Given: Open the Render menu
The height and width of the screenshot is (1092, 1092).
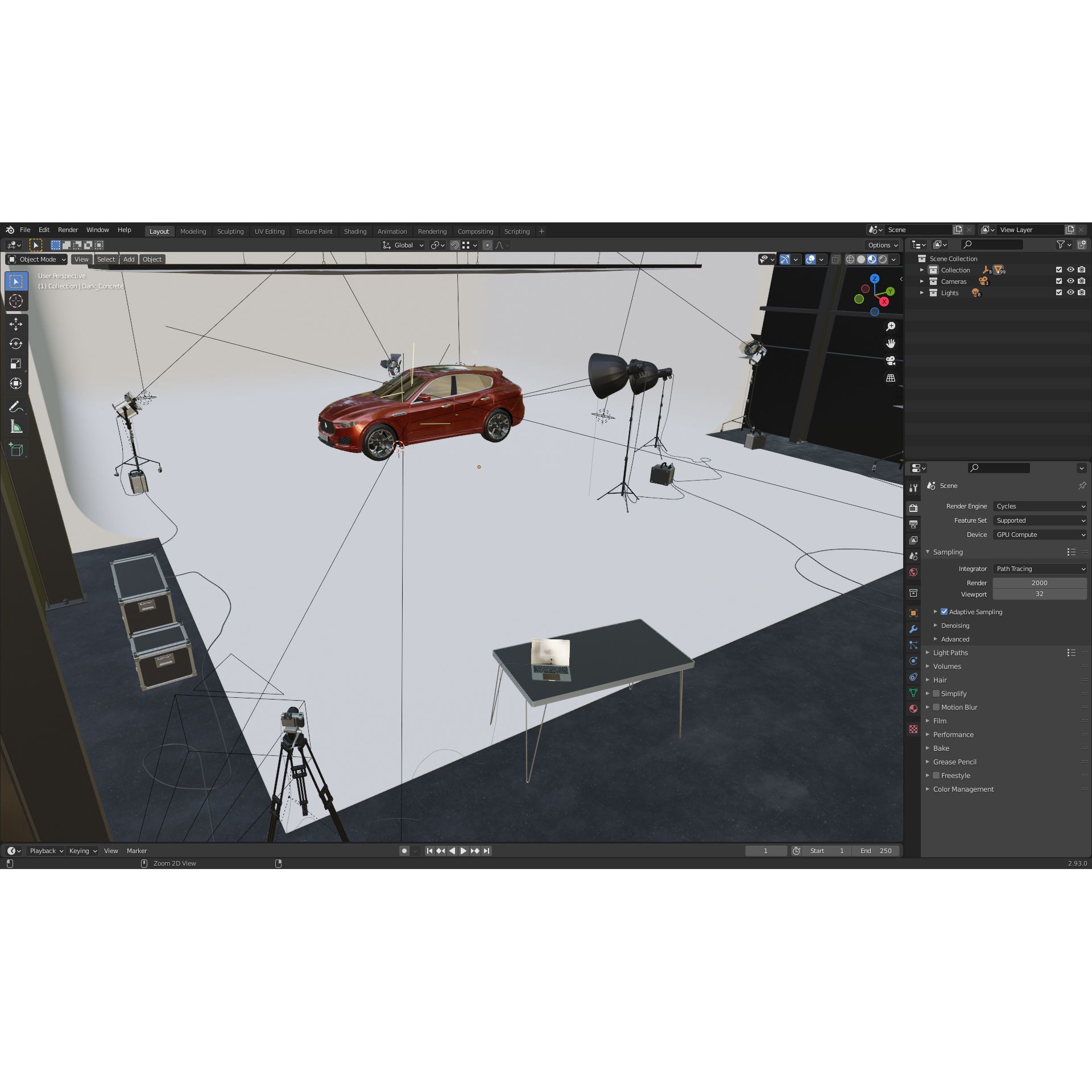Looking at the screenshot, I should [x=68, y=230].
